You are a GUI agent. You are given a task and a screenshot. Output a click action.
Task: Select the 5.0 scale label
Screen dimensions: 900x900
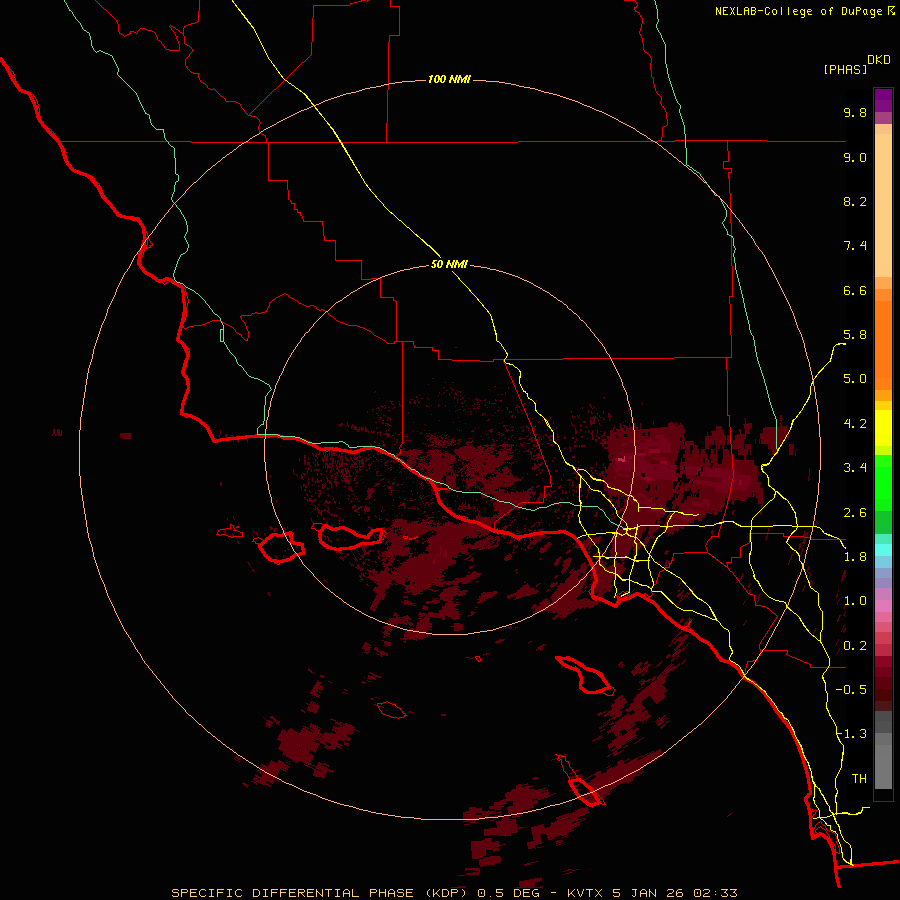click(x=855, y=379)
